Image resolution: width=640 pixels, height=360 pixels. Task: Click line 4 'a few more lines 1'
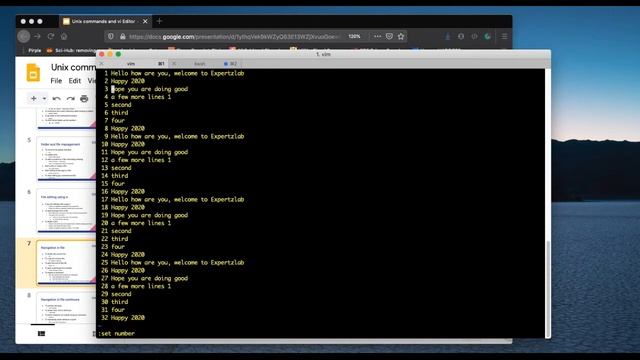tap(141, 97)
